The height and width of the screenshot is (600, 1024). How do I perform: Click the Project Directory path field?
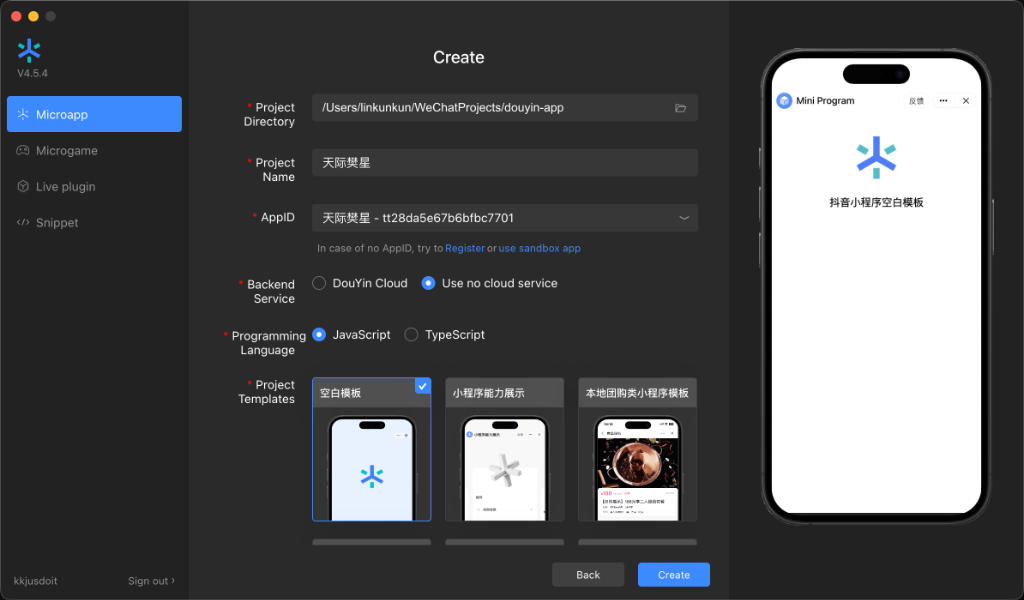[x=505, y=108]
